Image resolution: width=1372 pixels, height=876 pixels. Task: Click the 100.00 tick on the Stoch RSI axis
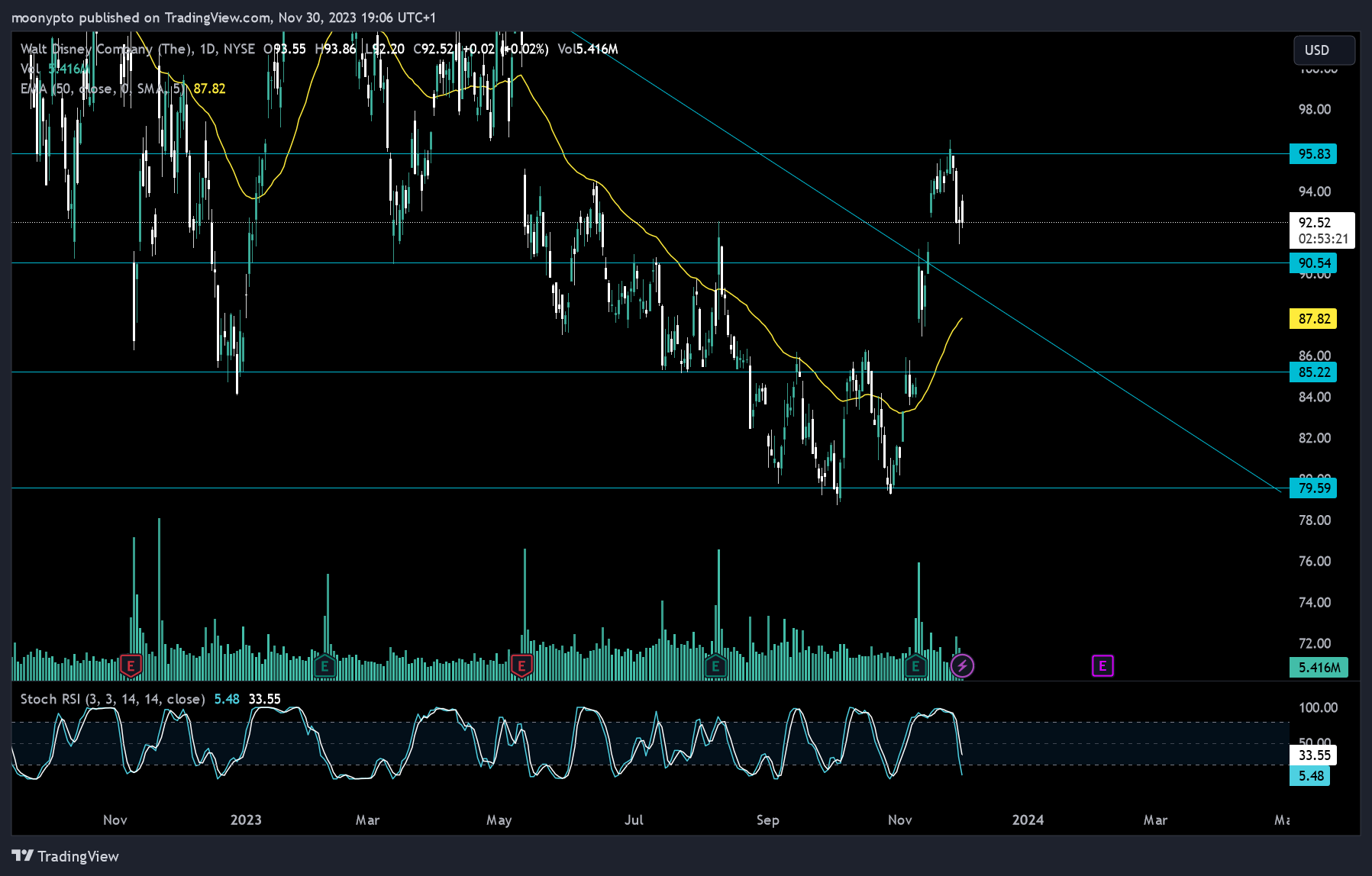(1319, 707)
